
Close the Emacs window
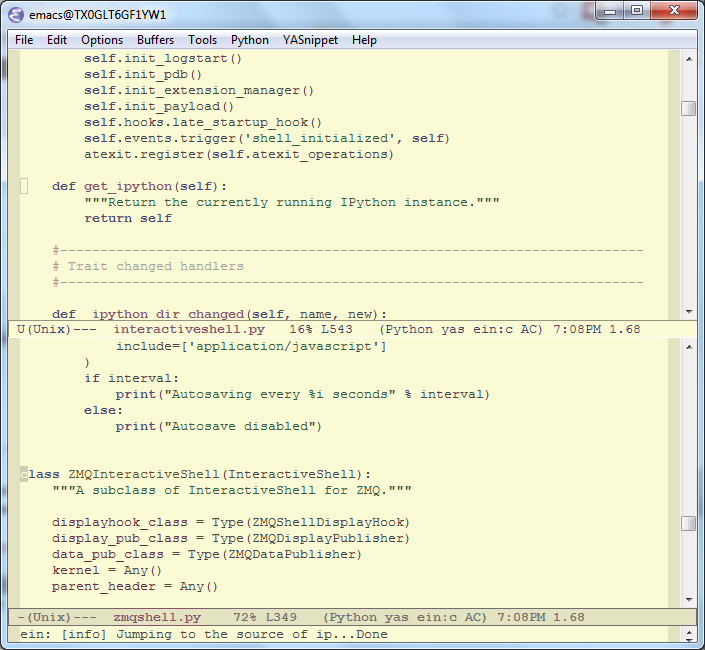(x=674, y=11)
